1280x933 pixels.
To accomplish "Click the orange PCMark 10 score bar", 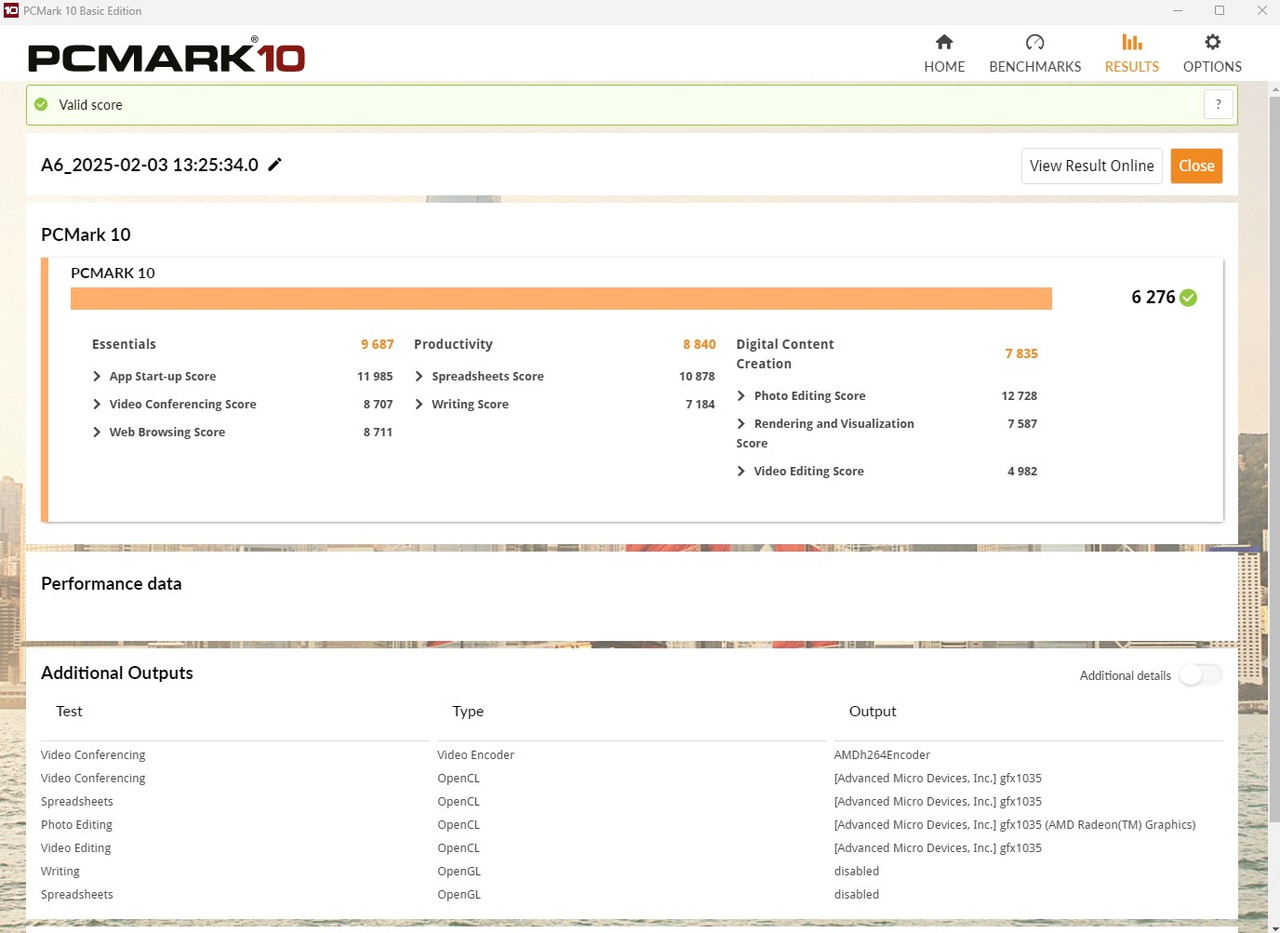I will pos(560,299).
